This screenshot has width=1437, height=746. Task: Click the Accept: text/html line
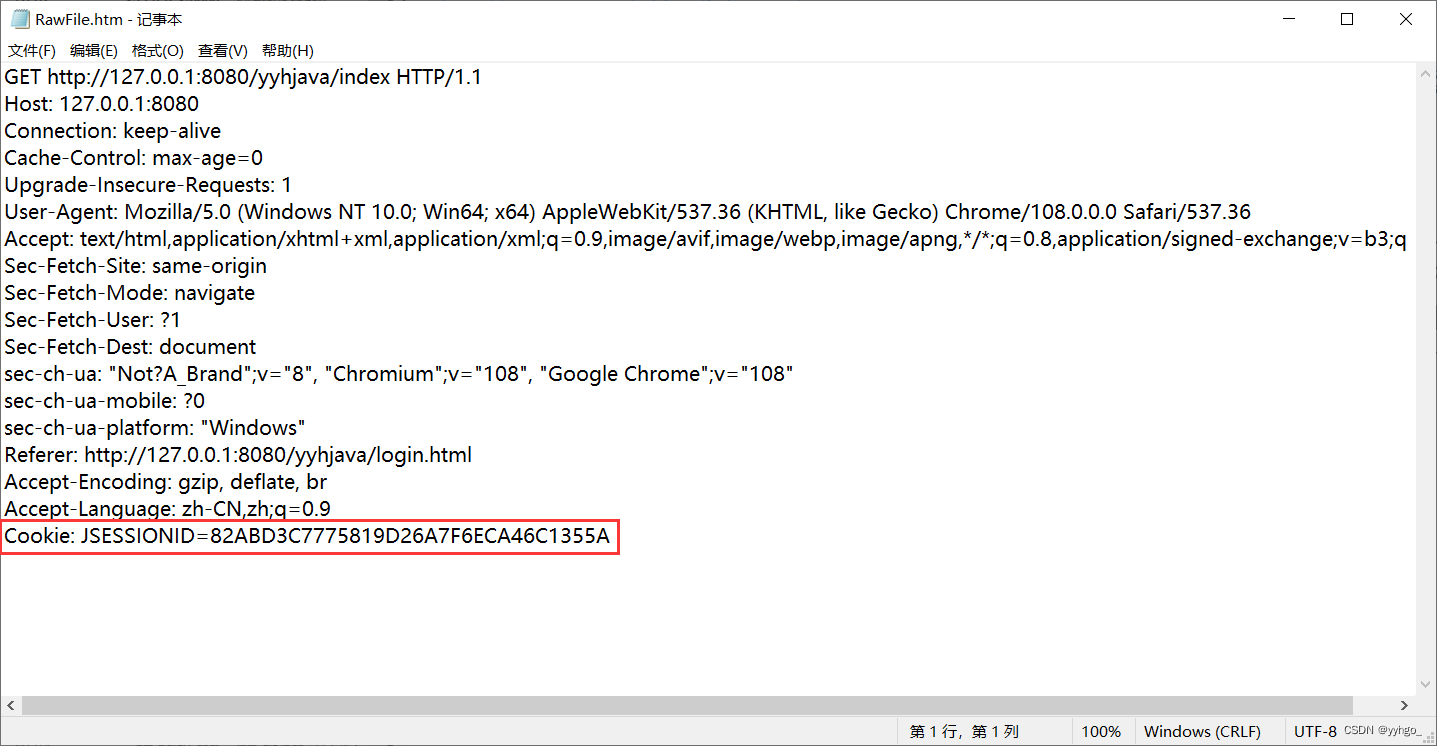tap(706, 239)
